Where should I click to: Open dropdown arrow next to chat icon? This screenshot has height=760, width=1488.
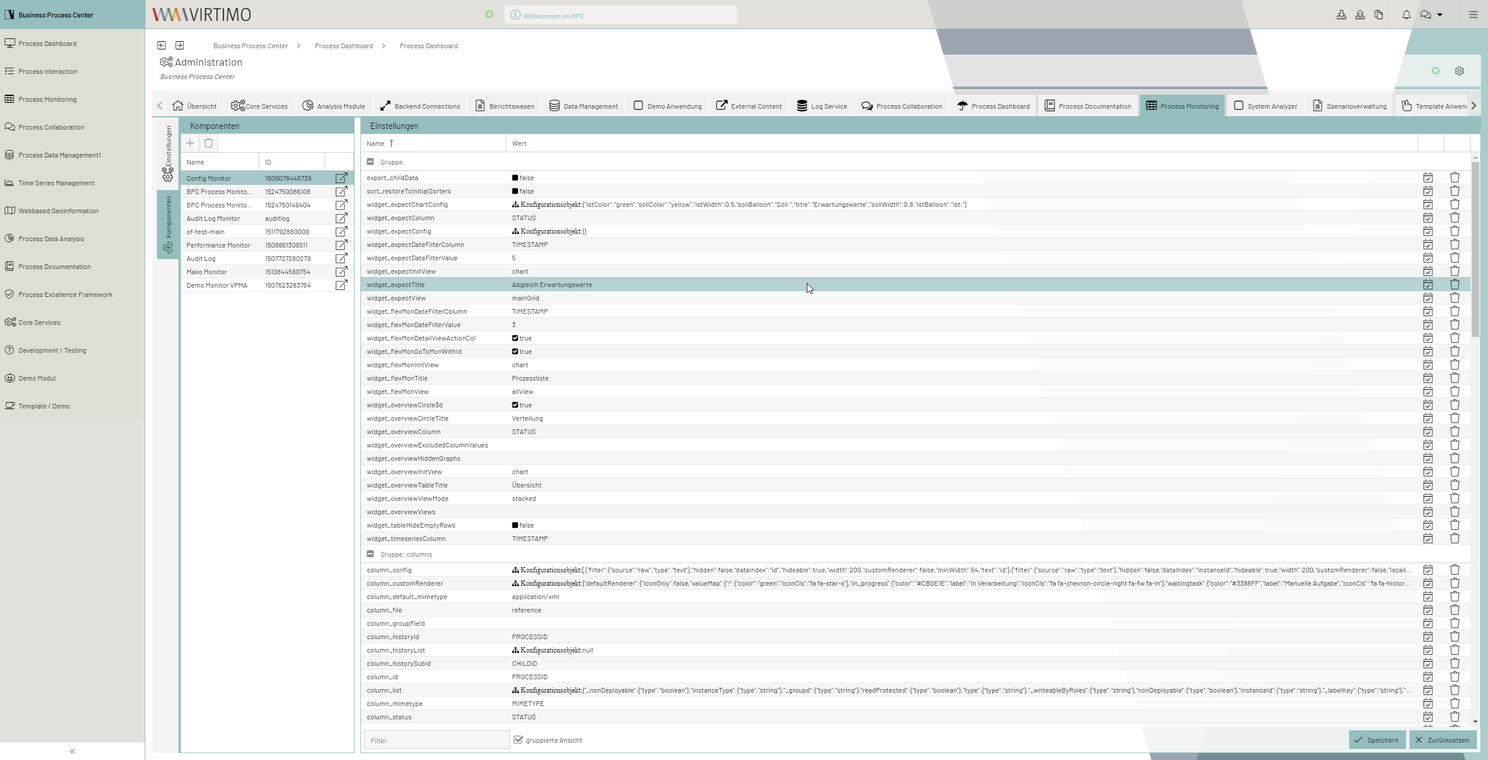pos(1440,15)
